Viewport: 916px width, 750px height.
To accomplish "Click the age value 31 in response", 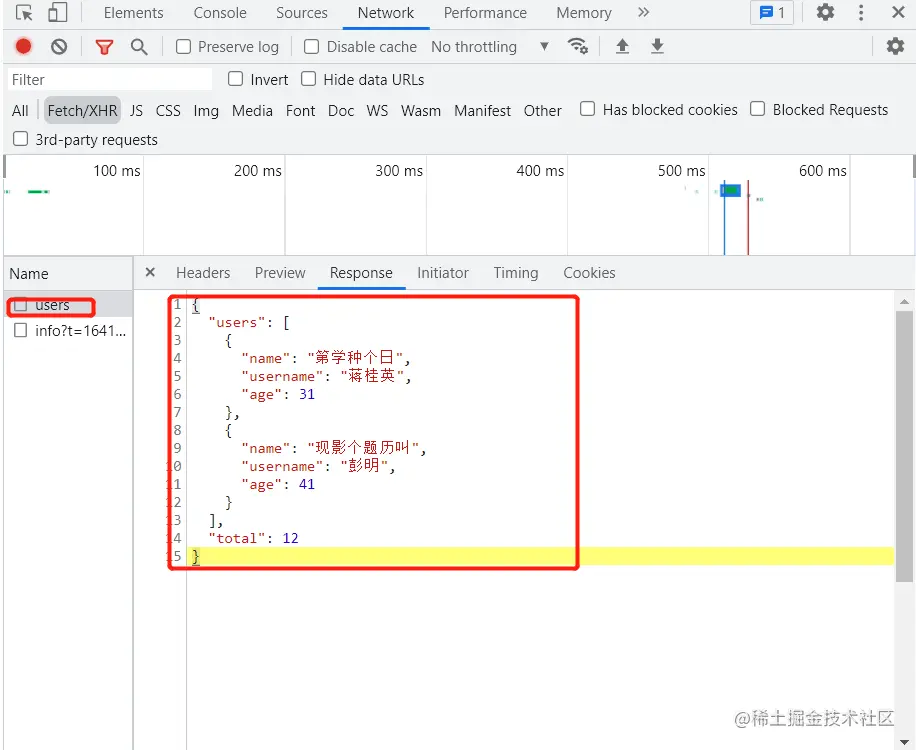I will 307,394.
